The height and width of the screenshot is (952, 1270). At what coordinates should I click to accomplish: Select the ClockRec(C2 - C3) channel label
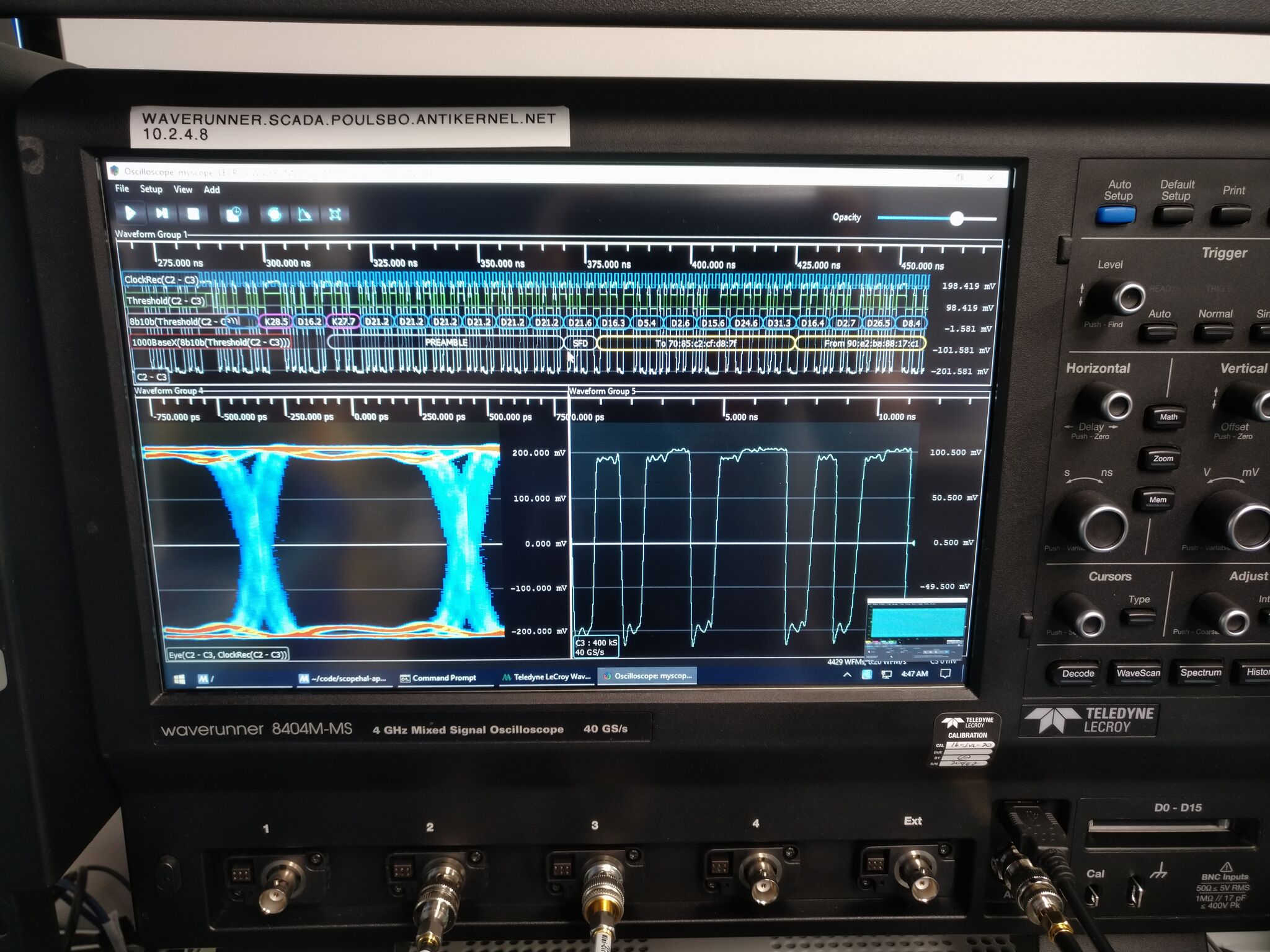161,280
